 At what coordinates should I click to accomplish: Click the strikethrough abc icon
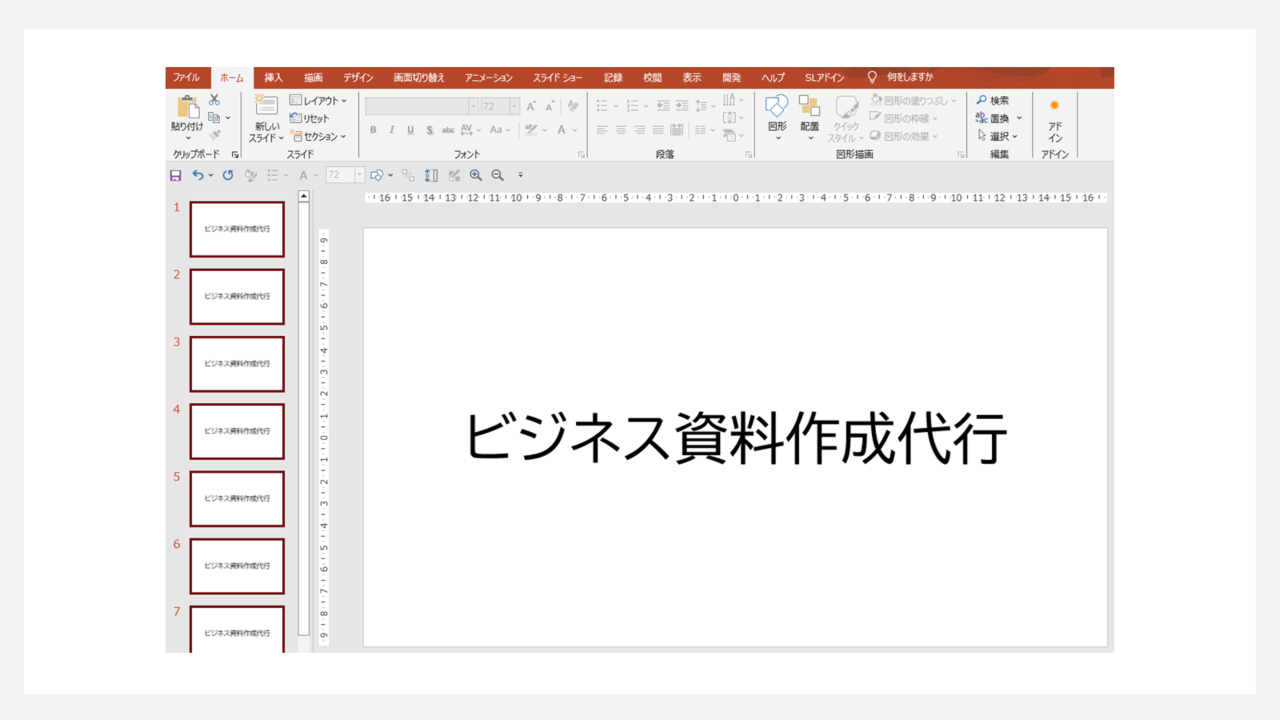(x=448, y=130)
